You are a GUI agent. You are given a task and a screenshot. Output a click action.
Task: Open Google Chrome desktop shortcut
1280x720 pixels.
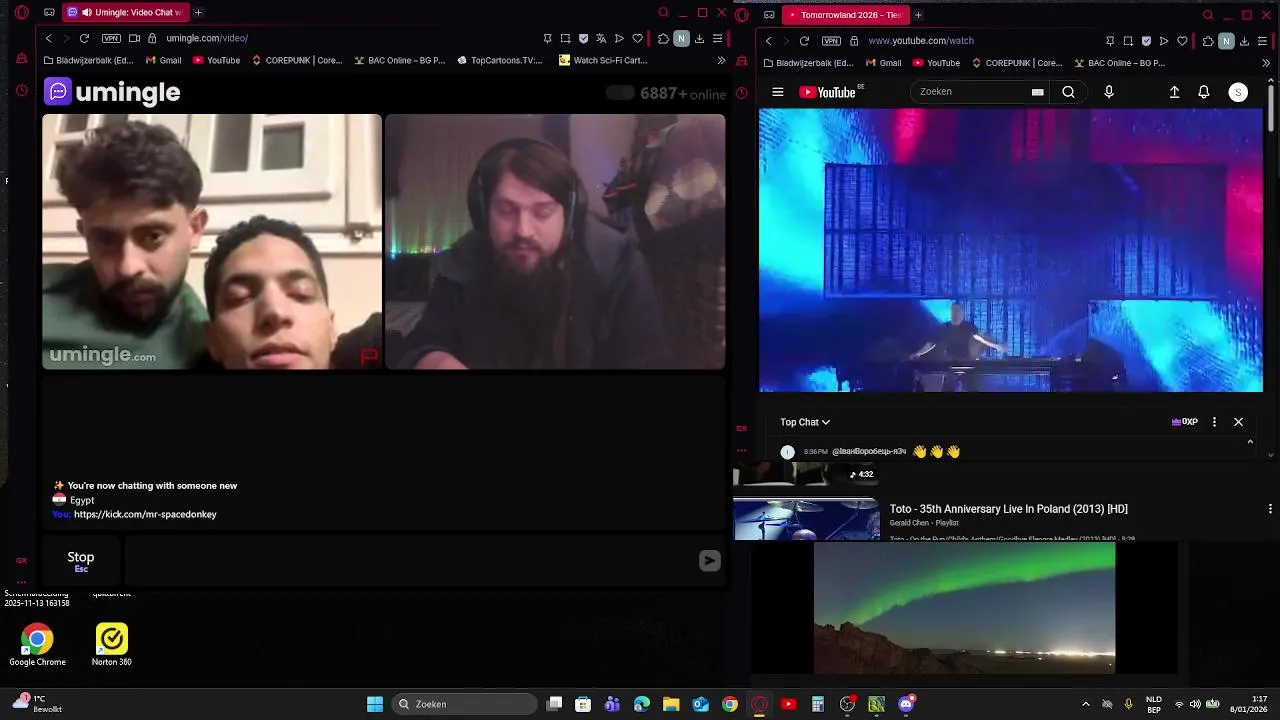point(37,645)
